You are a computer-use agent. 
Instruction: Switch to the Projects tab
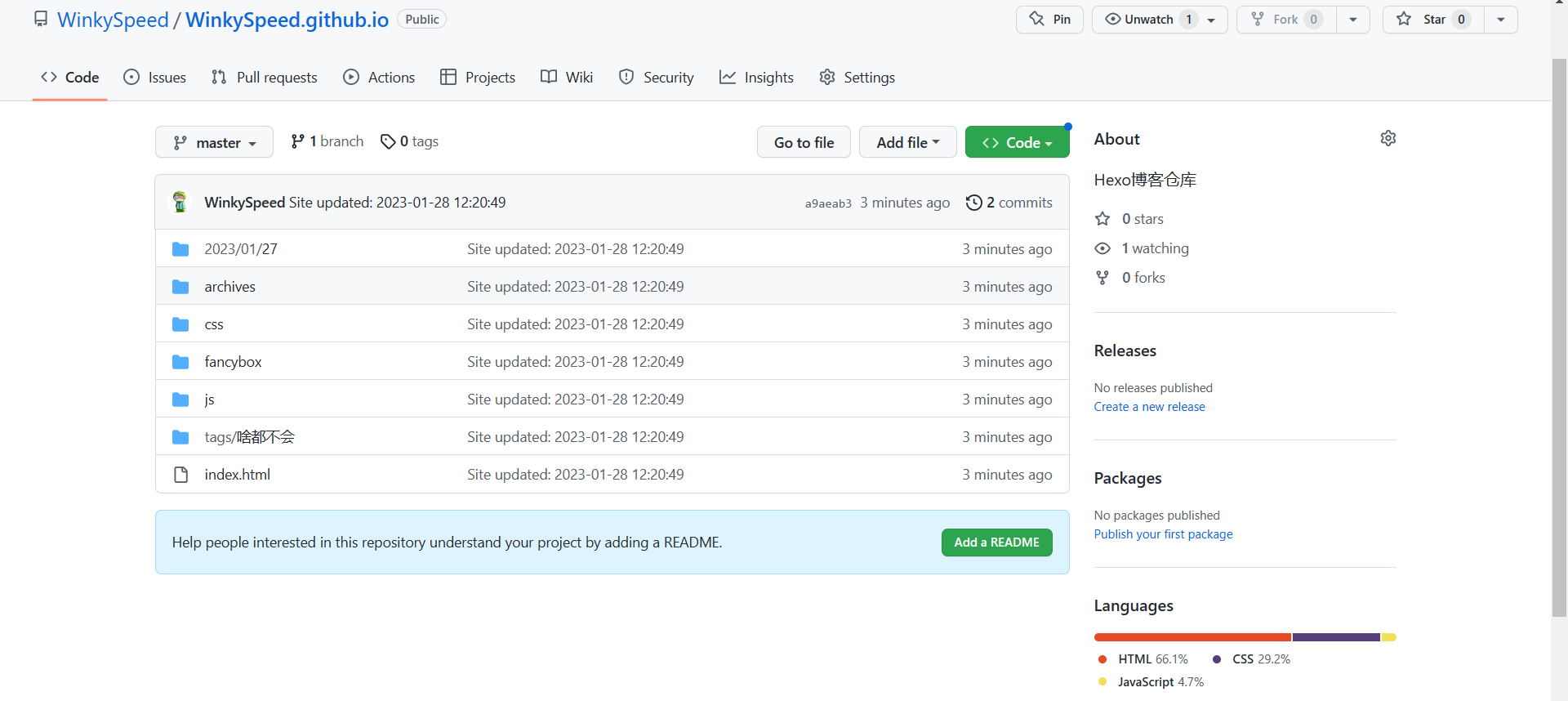478,78
